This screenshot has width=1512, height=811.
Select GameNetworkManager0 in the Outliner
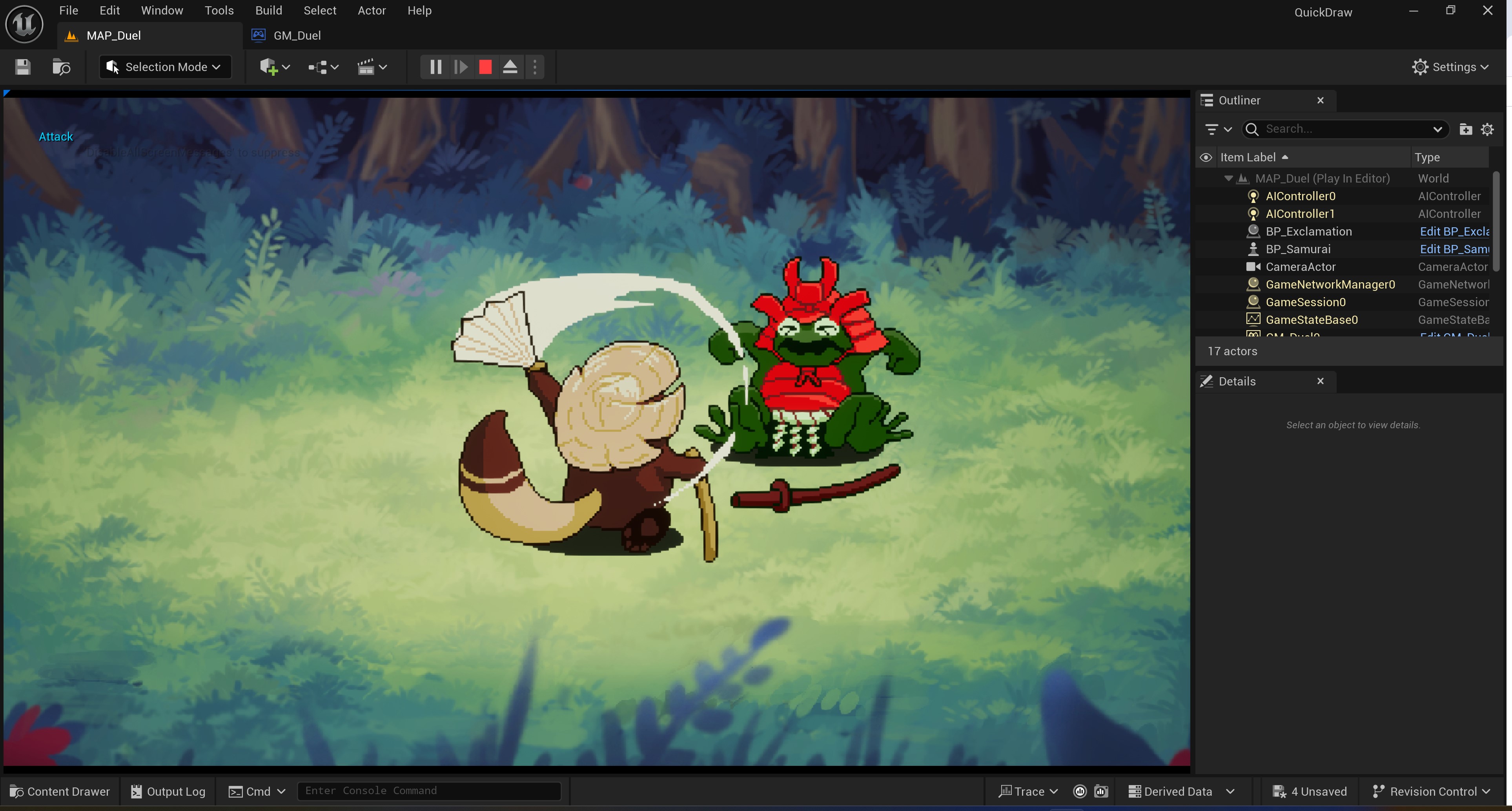point(1330,284)
